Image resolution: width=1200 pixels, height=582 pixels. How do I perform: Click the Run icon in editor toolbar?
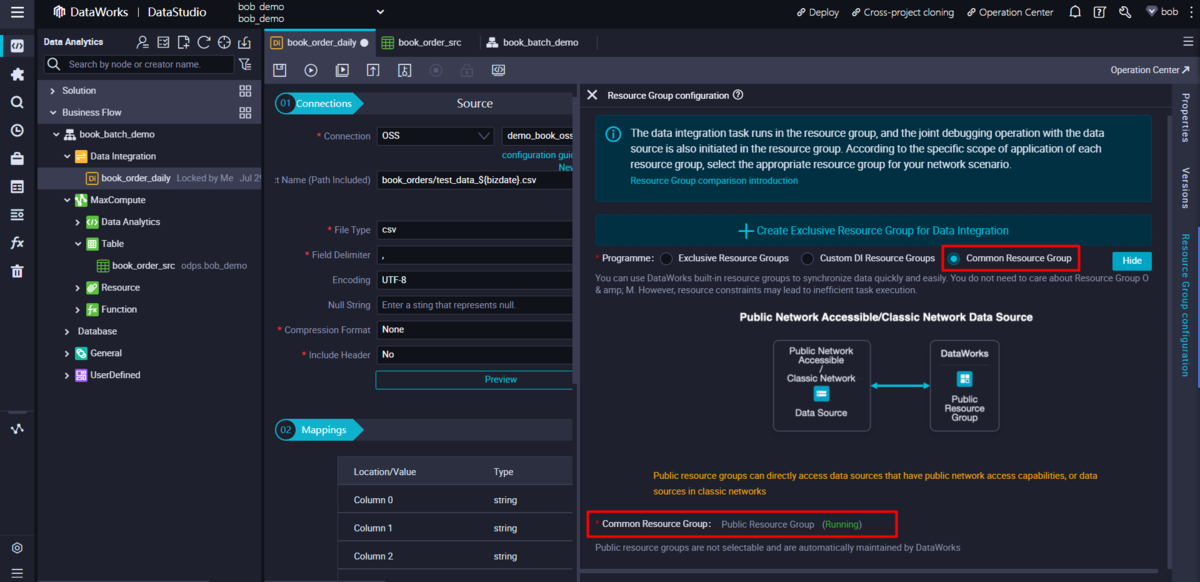pos(311,70)
